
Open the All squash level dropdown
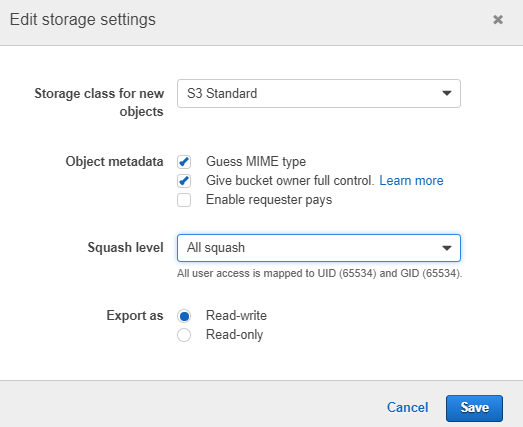319,248
